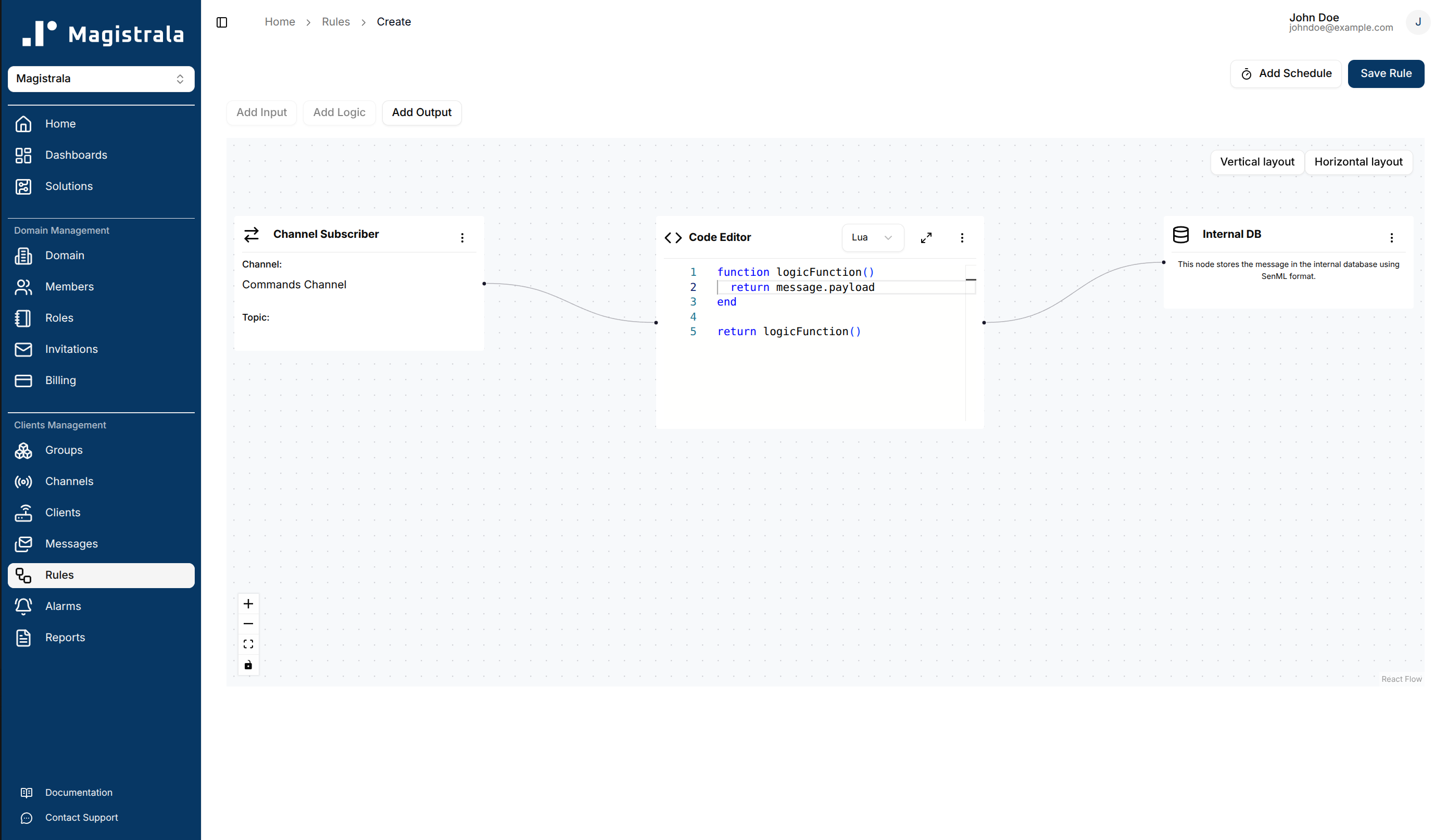This screenshot has height=840, width=1447.
Task: Click the Members people icon
Action: point(23,287)
